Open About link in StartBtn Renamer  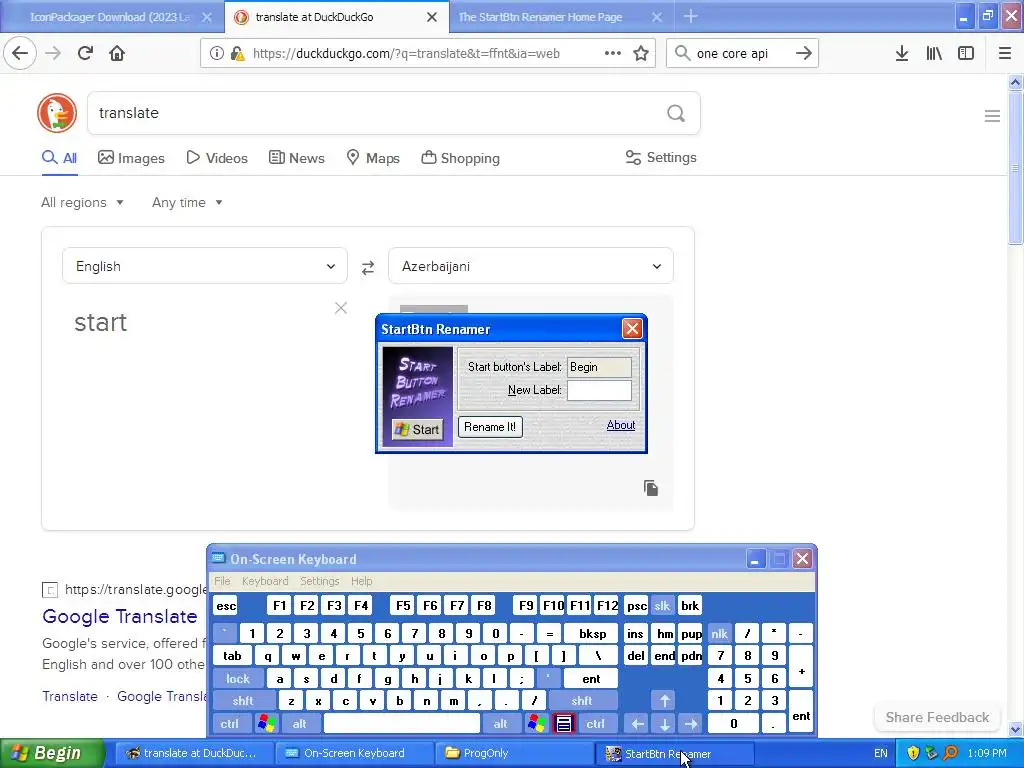point(620,425)
